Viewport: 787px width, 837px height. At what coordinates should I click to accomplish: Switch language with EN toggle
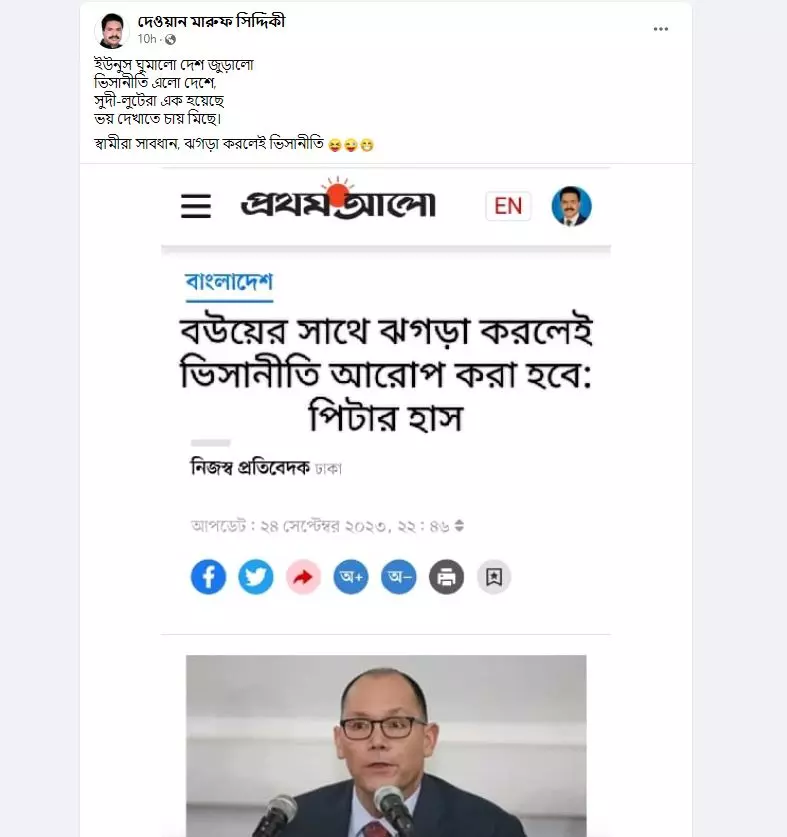[x=508, y=206]
